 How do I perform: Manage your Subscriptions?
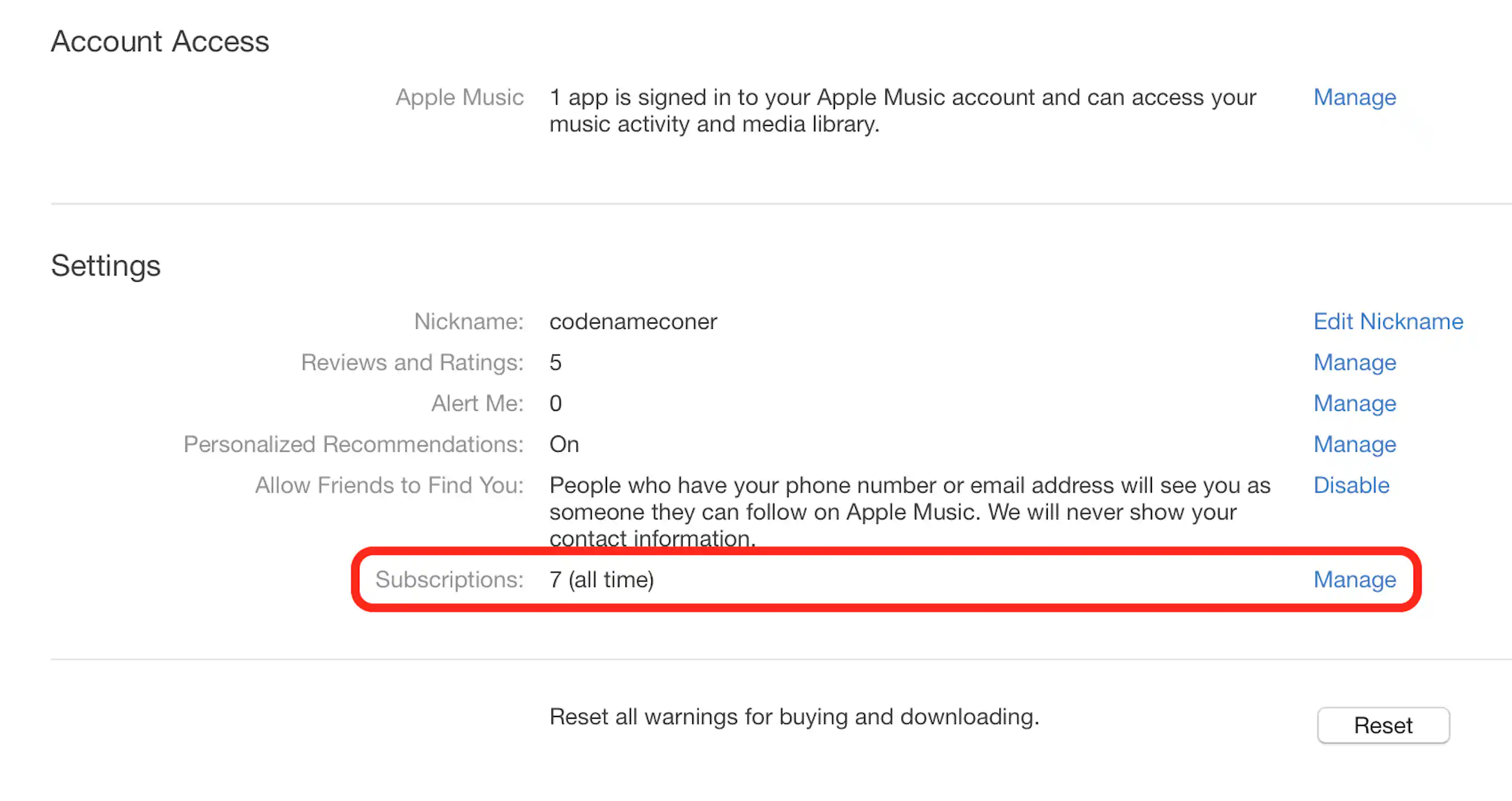click(x=1354, y=580)
